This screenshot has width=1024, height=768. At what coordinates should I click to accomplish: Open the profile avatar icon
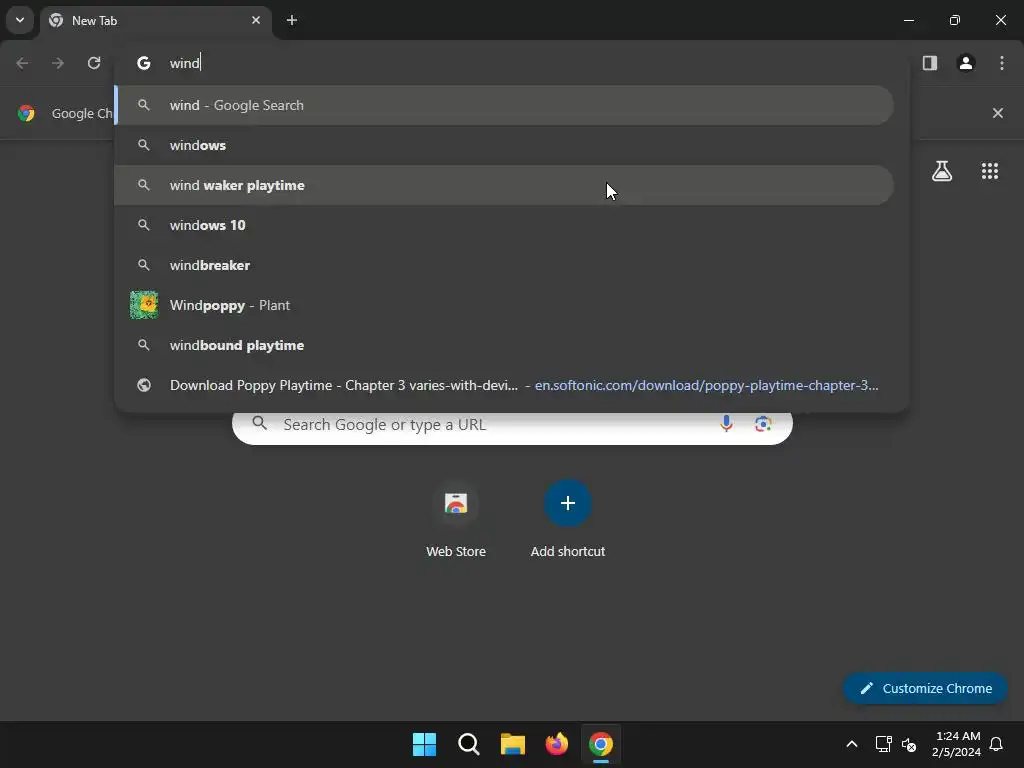(966, 63)
